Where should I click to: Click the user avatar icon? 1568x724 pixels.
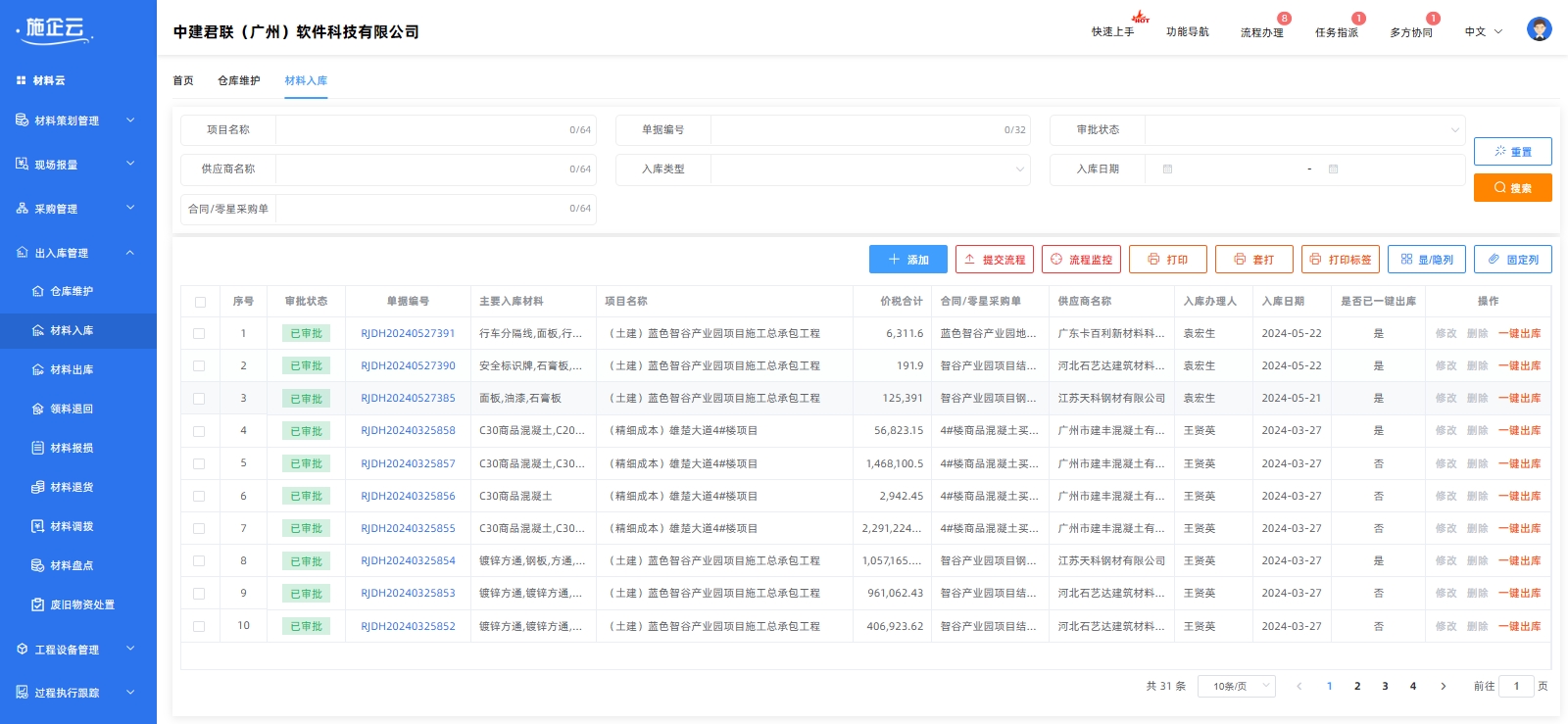click(x=1539, y=30)
